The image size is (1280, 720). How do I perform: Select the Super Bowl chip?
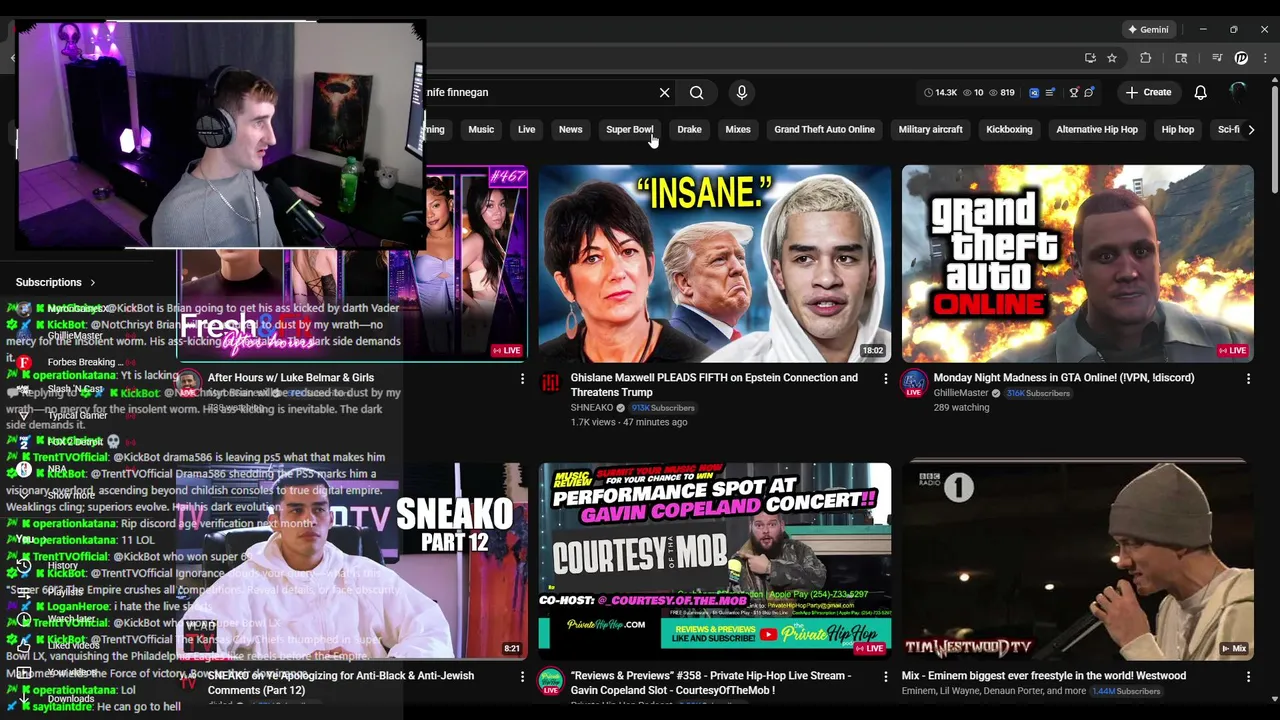[x=629, y=130]
